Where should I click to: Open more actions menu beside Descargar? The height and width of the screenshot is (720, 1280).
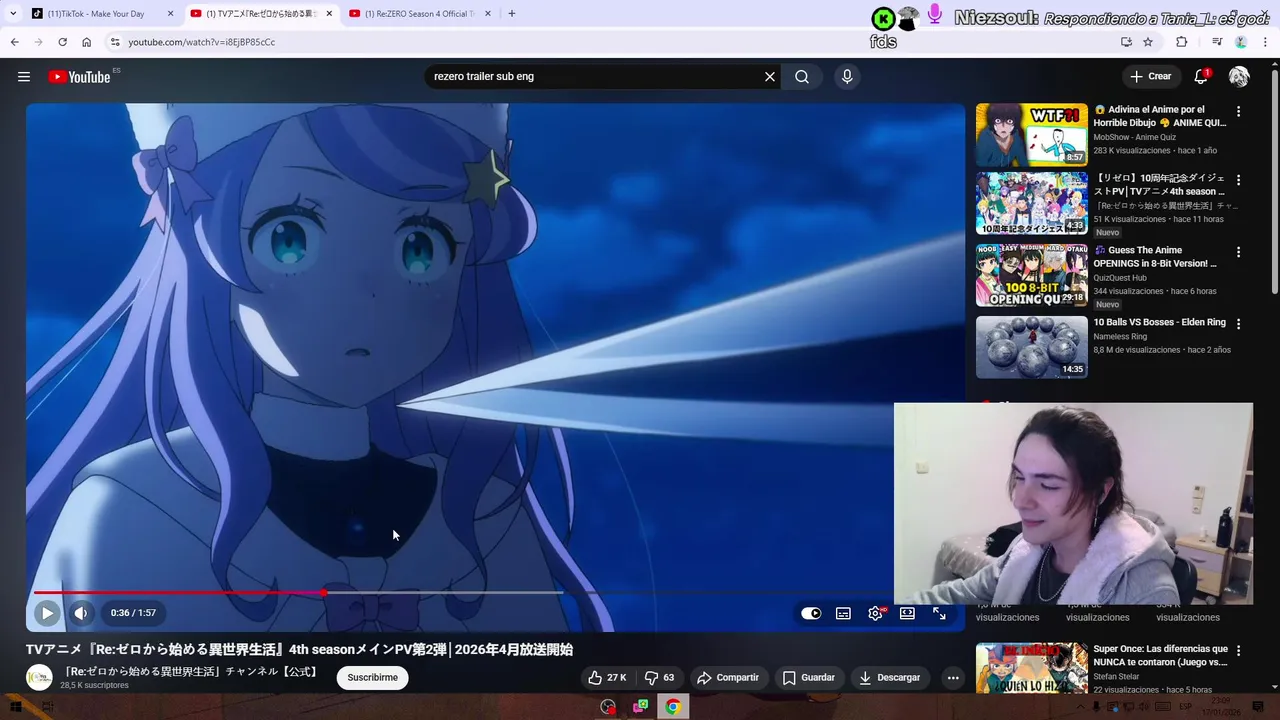(x=953, y=678)
